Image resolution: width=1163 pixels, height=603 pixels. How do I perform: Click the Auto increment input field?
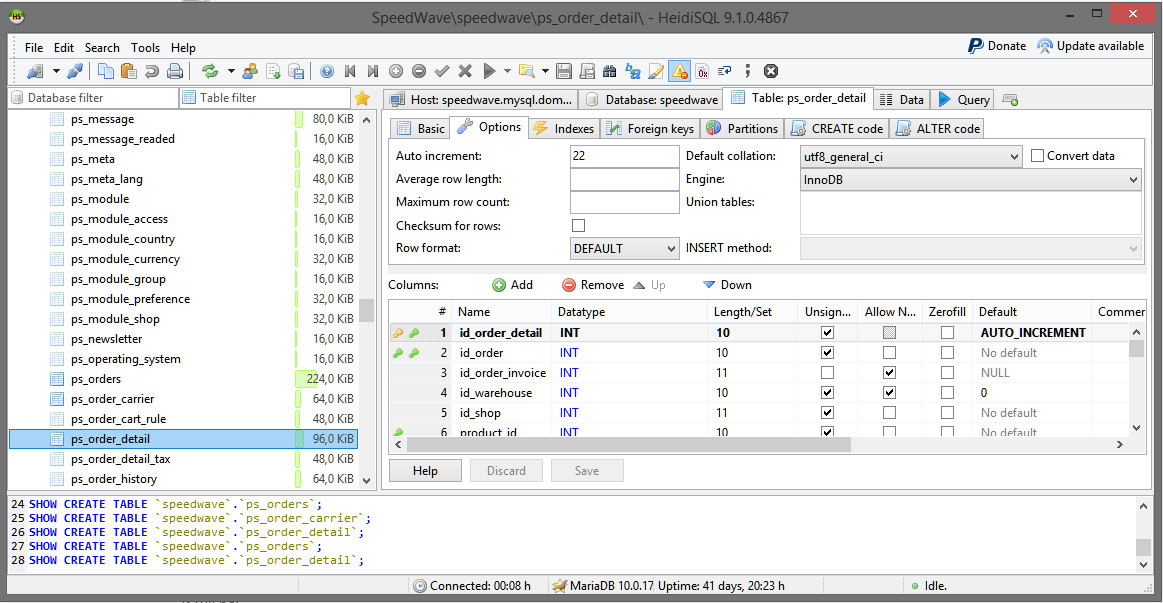coord(624,157)
